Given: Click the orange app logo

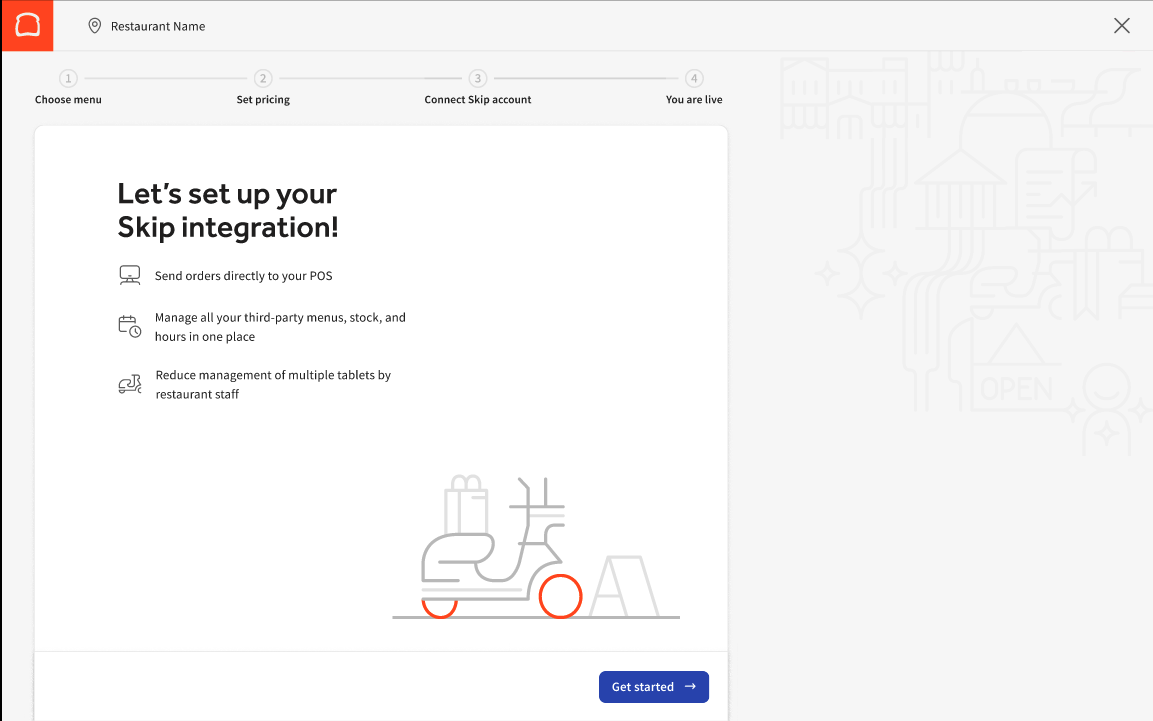Looking at the screenshot, I should click(x=26, y=26).
